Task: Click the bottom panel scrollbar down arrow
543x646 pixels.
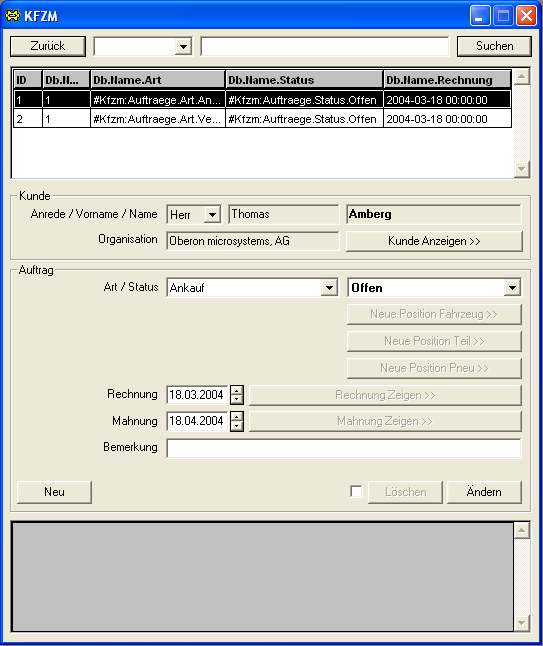Action: click(522, 623)
